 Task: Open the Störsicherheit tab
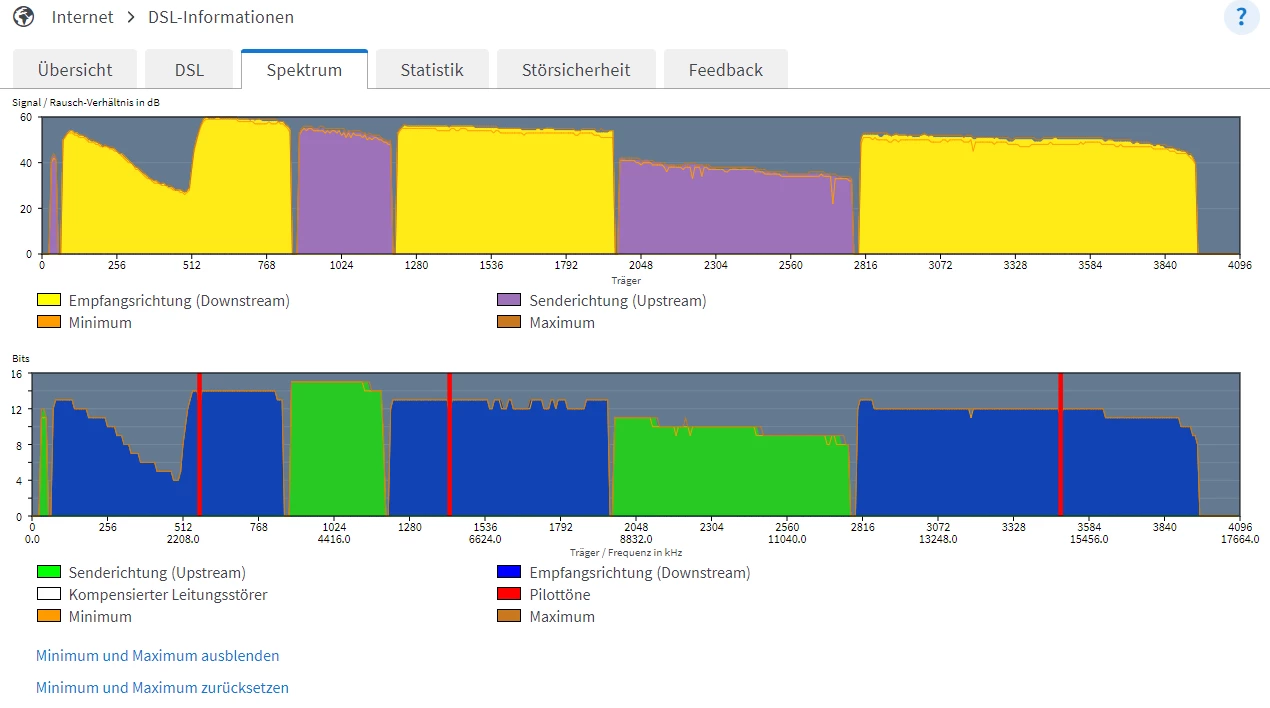pos(576,70)
